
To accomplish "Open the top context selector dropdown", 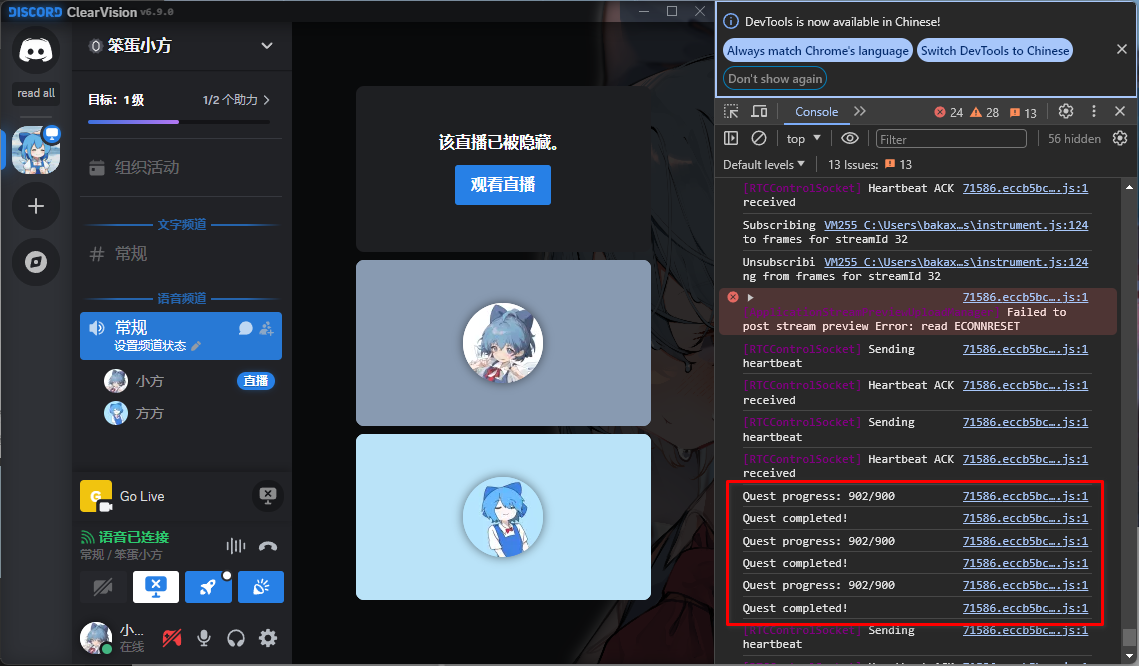I will [x=803, y=138].
